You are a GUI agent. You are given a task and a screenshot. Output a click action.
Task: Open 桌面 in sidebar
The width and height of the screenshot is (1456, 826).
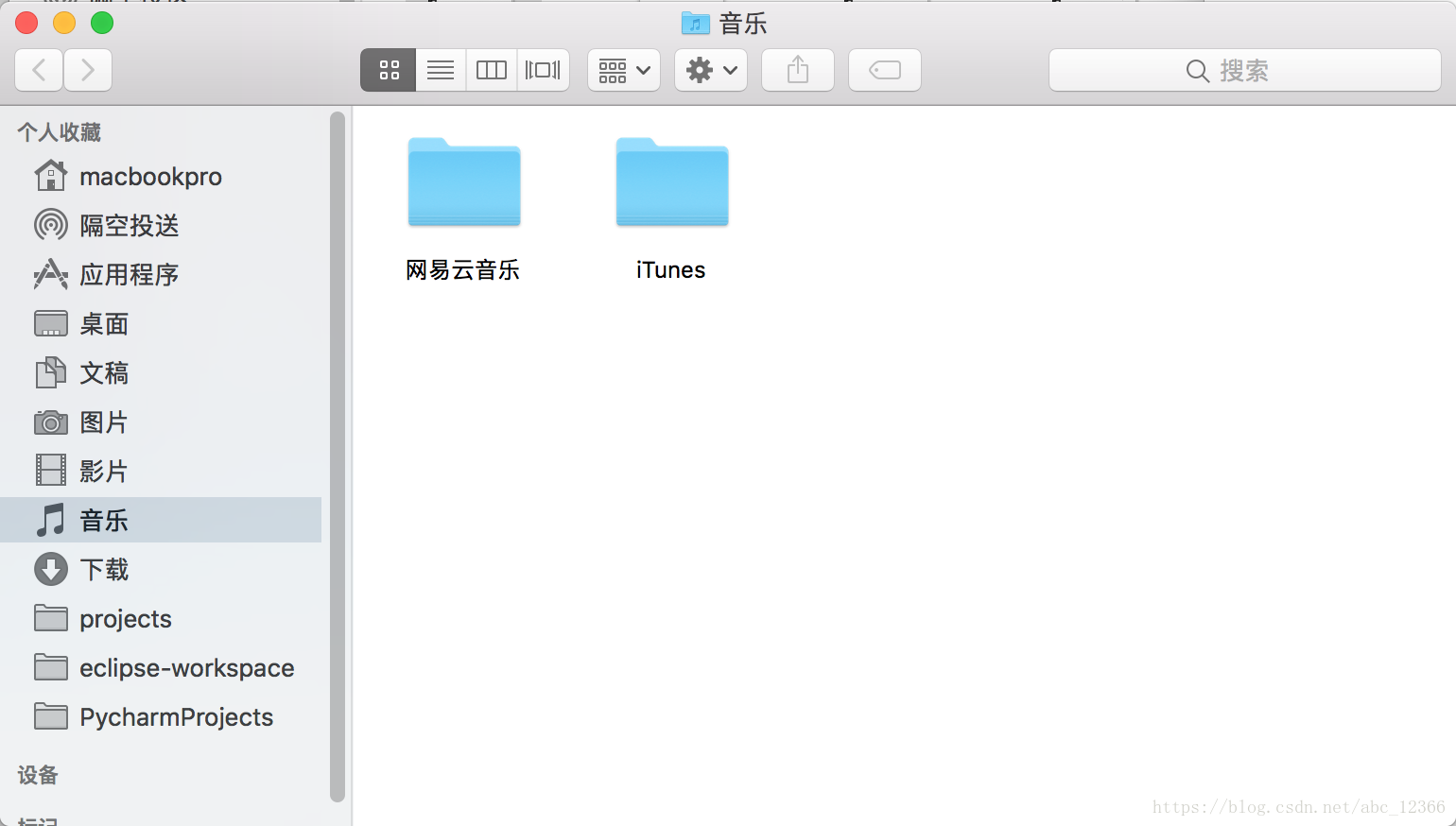coord(161,324)
